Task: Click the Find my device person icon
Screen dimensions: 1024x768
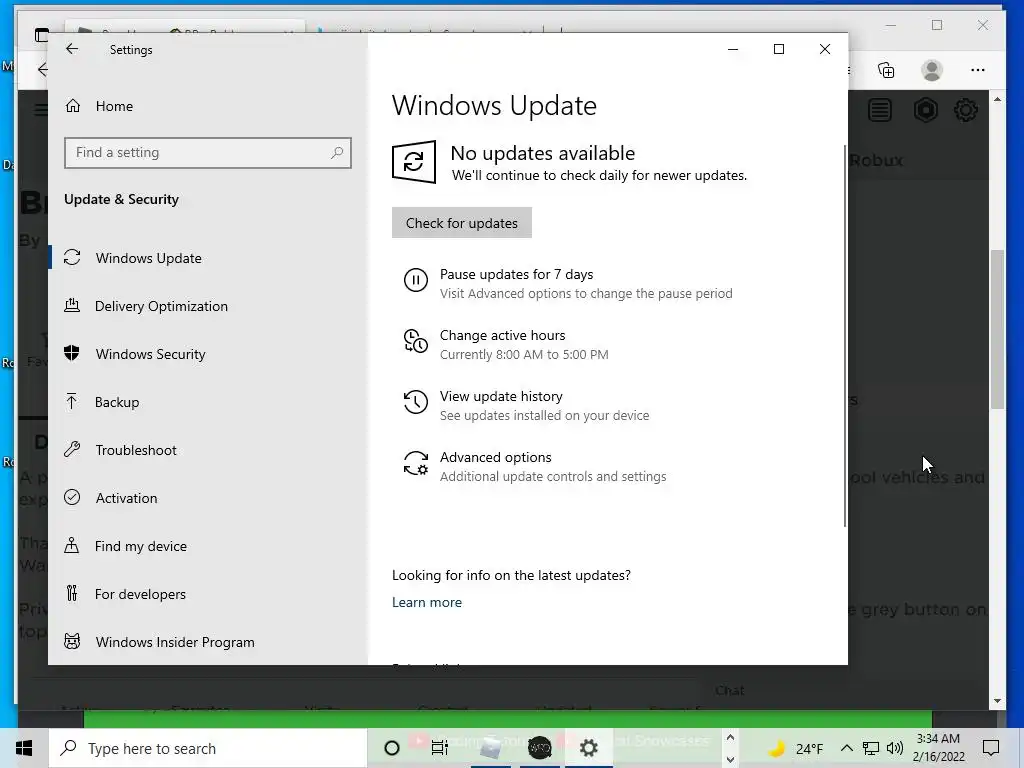Action: pyautogui.click(x=72, y=545)
